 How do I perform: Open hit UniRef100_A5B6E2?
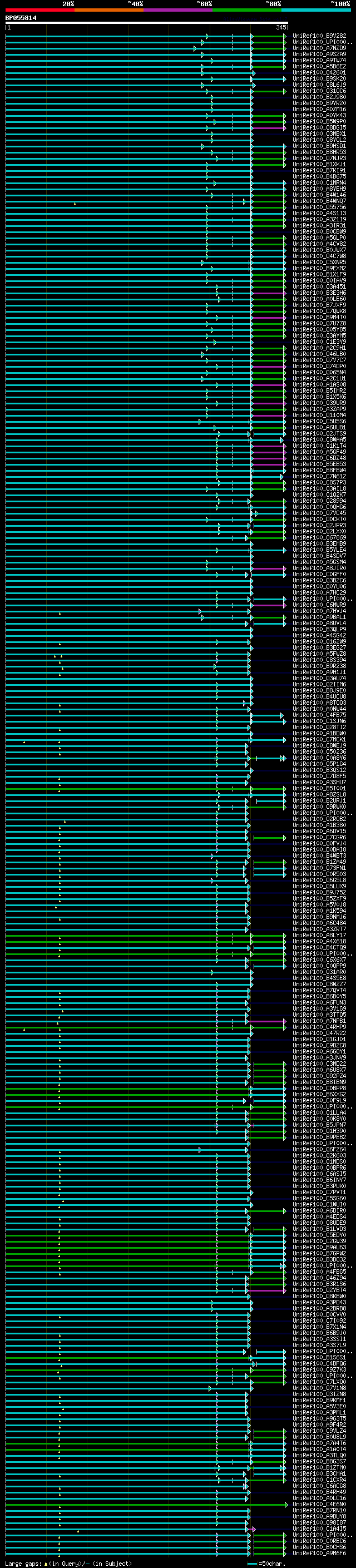tap(319, 66)
